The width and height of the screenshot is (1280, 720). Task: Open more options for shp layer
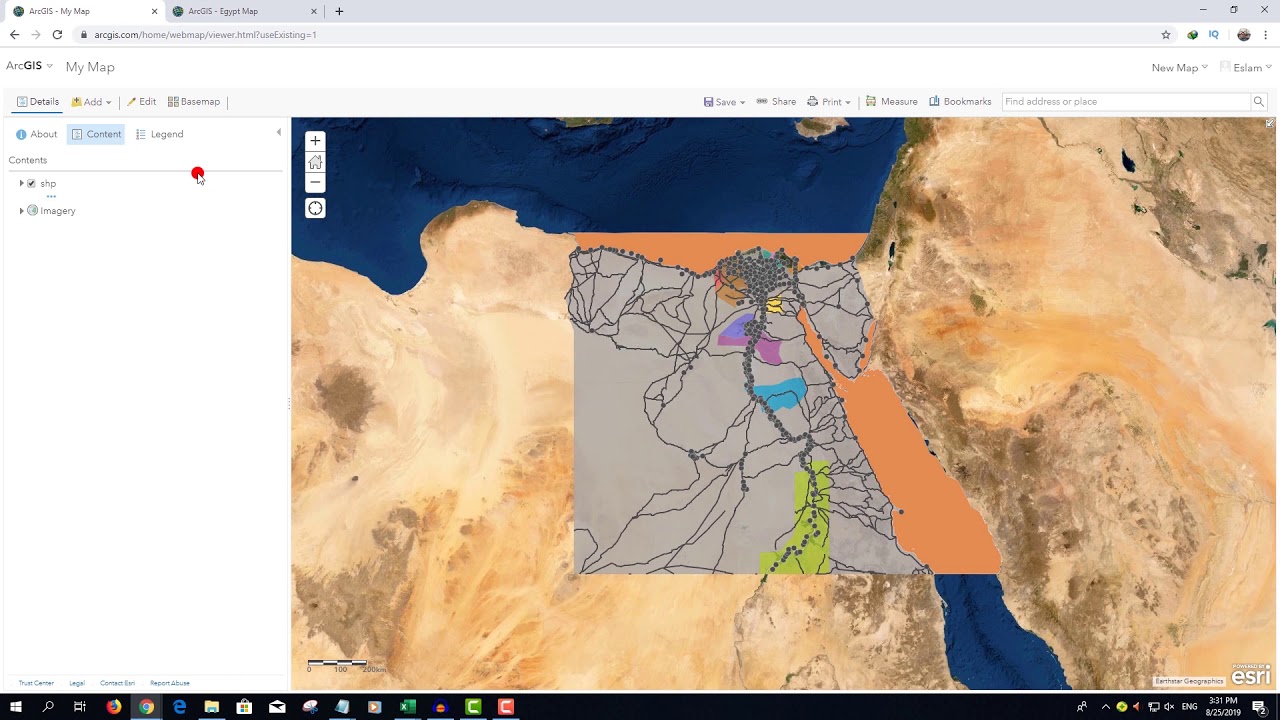click(51, 197)
